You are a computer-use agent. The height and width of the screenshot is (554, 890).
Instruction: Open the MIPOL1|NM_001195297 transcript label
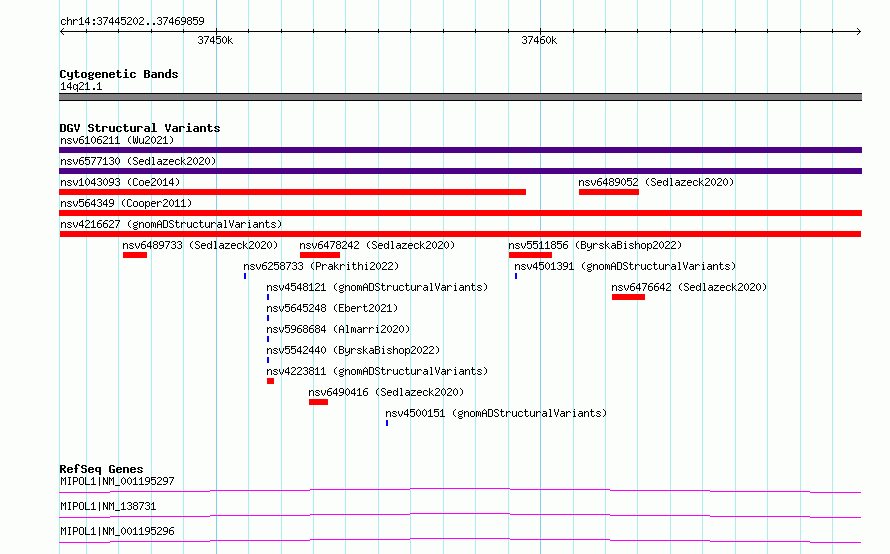point(117,481)
